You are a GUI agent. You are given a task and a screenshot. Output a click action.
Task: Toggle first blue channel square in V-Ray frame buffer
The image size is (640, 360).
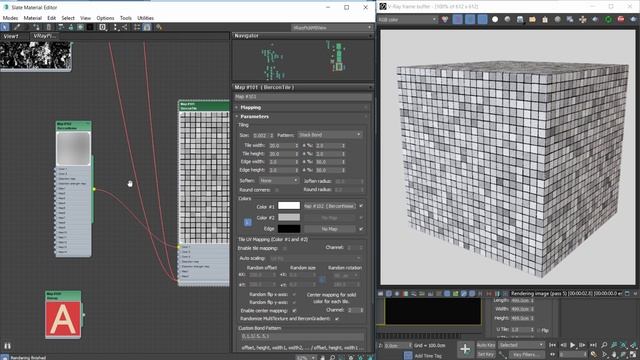point(458,19)
